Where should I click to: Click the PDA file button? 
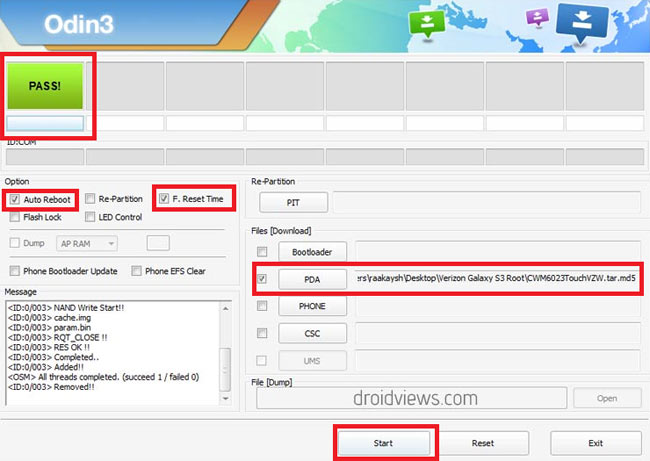(x=312, y=279)
